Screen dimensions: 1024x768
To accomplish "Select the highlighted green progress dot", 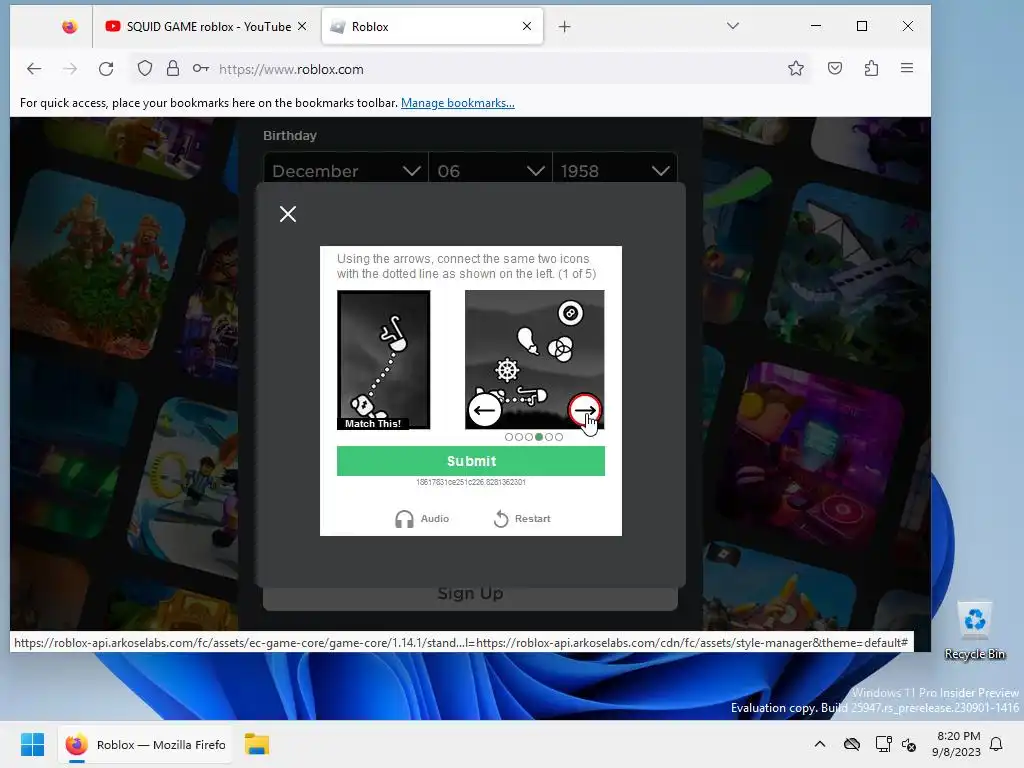I will pyautogui.click(x=539, y=437).
